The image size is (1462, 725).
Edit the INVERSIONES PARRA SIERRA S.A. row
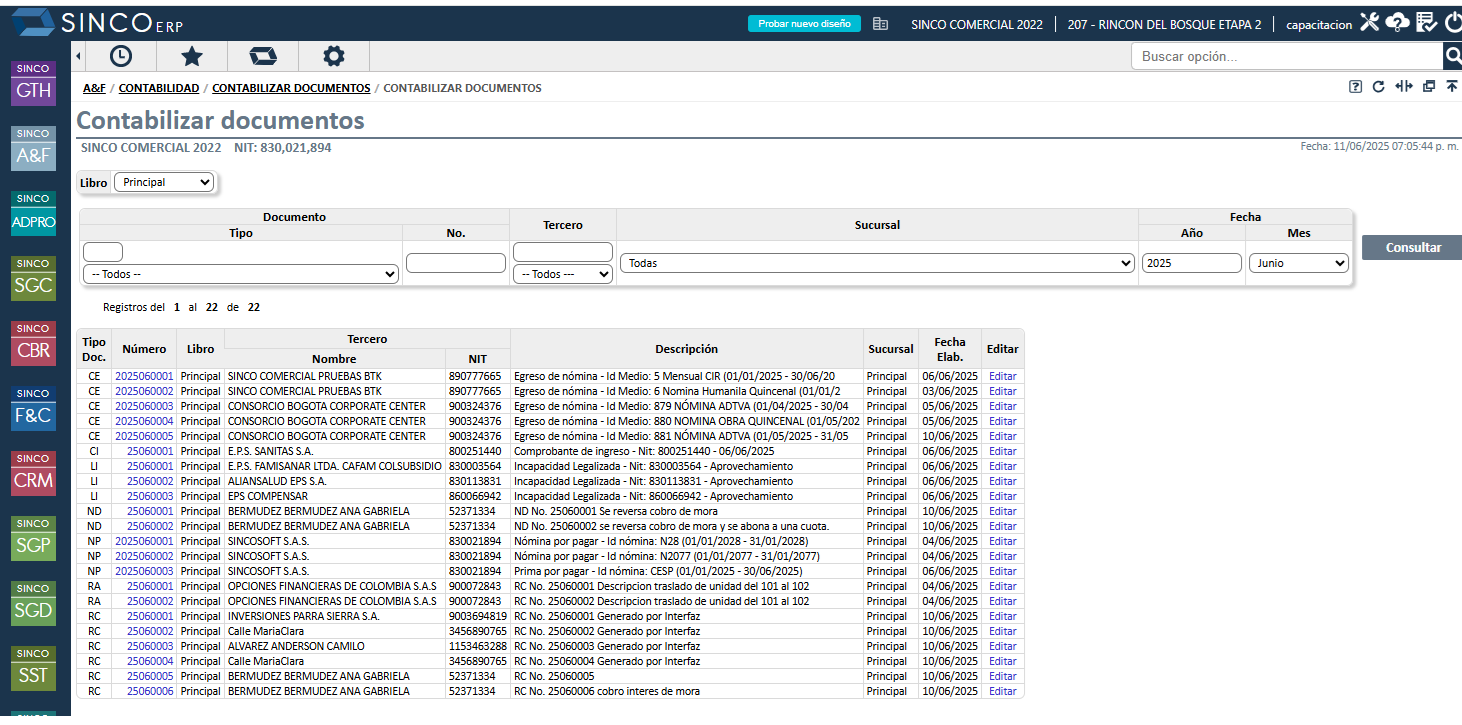[x=1002, y=616]
